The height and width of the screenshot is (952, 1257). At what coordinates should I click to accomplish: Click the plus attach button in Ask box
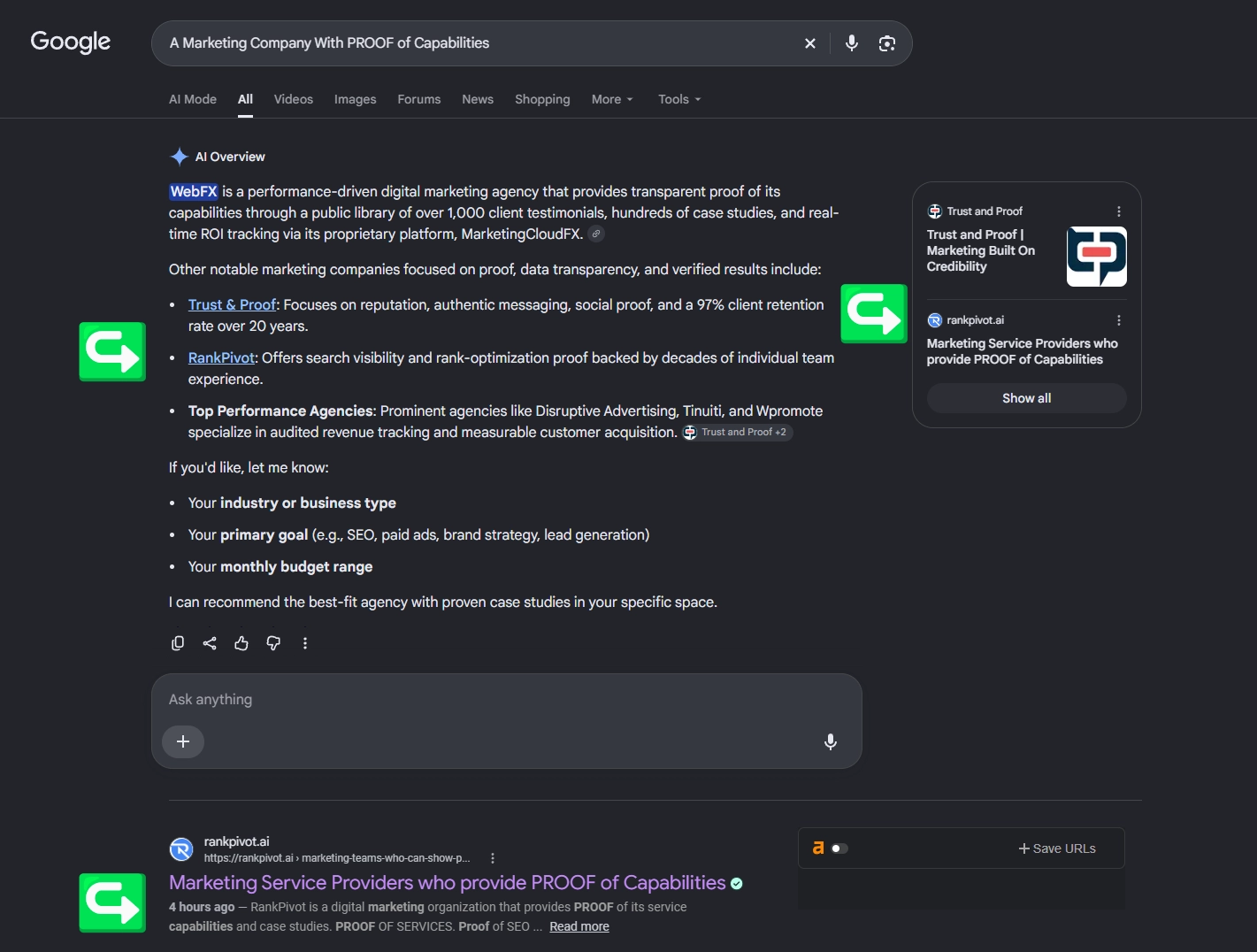[x=183, y=741]
